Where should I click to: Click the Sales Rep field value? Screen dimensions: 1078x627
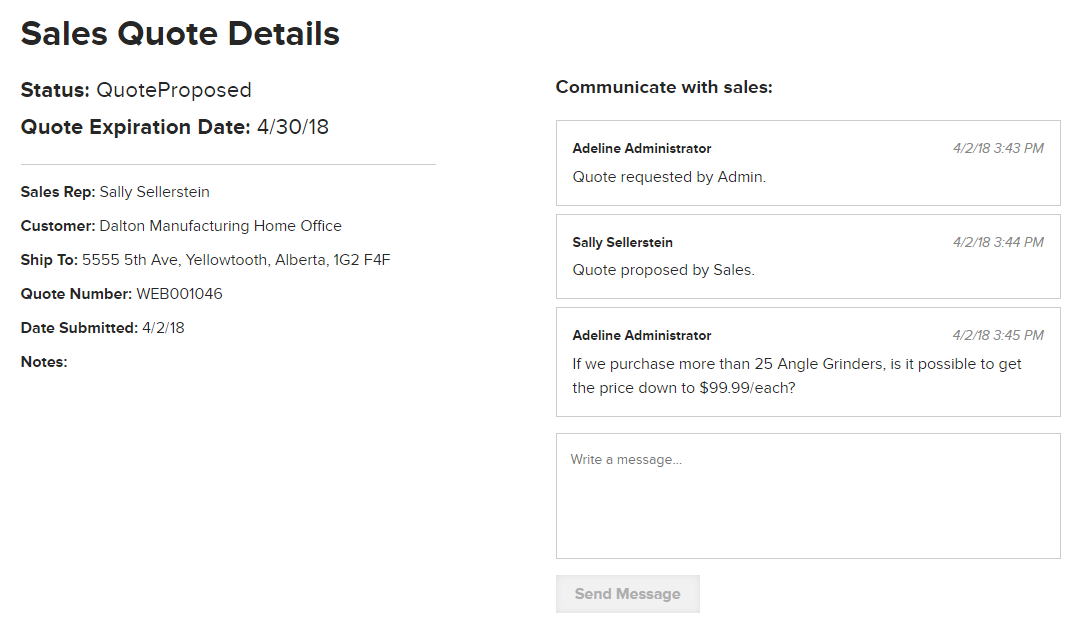tap(154, 192)
